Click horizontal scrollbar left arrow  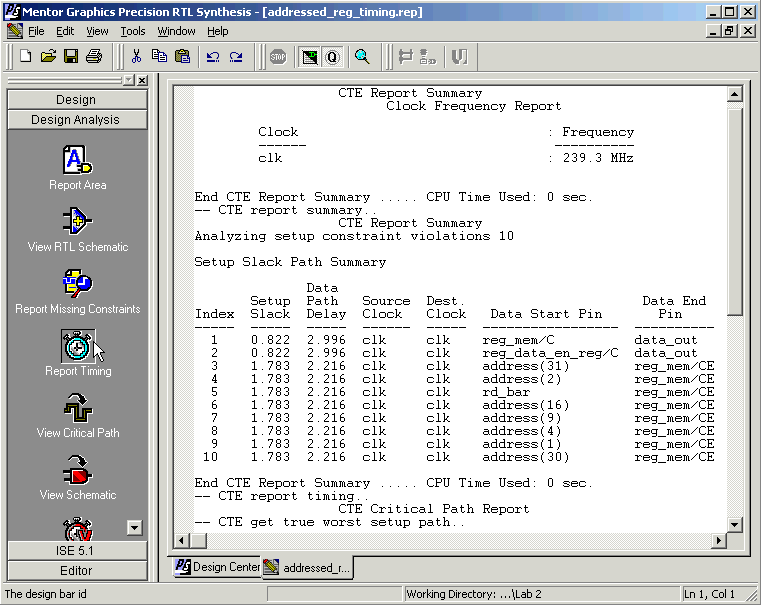click(x=182, y=540)
